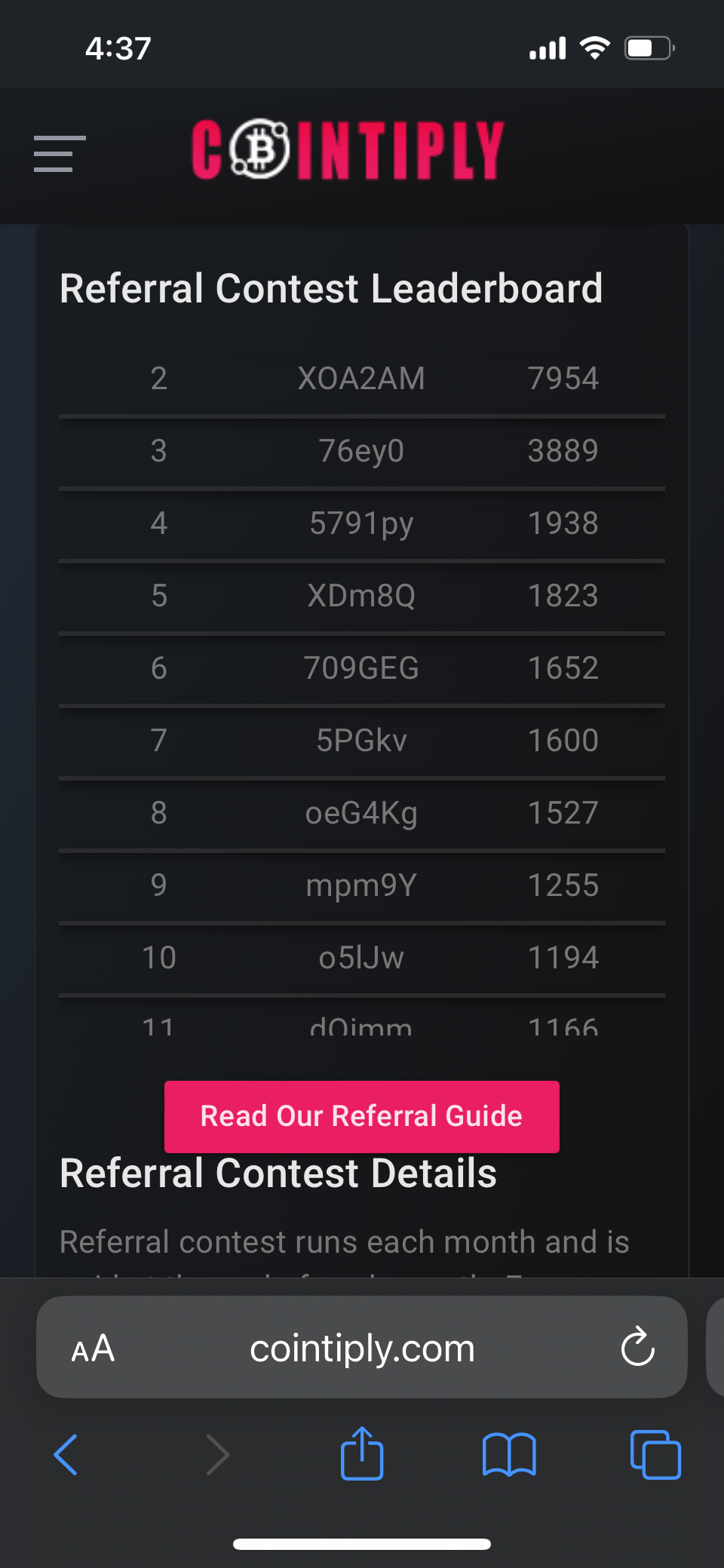Go back with Safari back arrow

[66, 1454]
